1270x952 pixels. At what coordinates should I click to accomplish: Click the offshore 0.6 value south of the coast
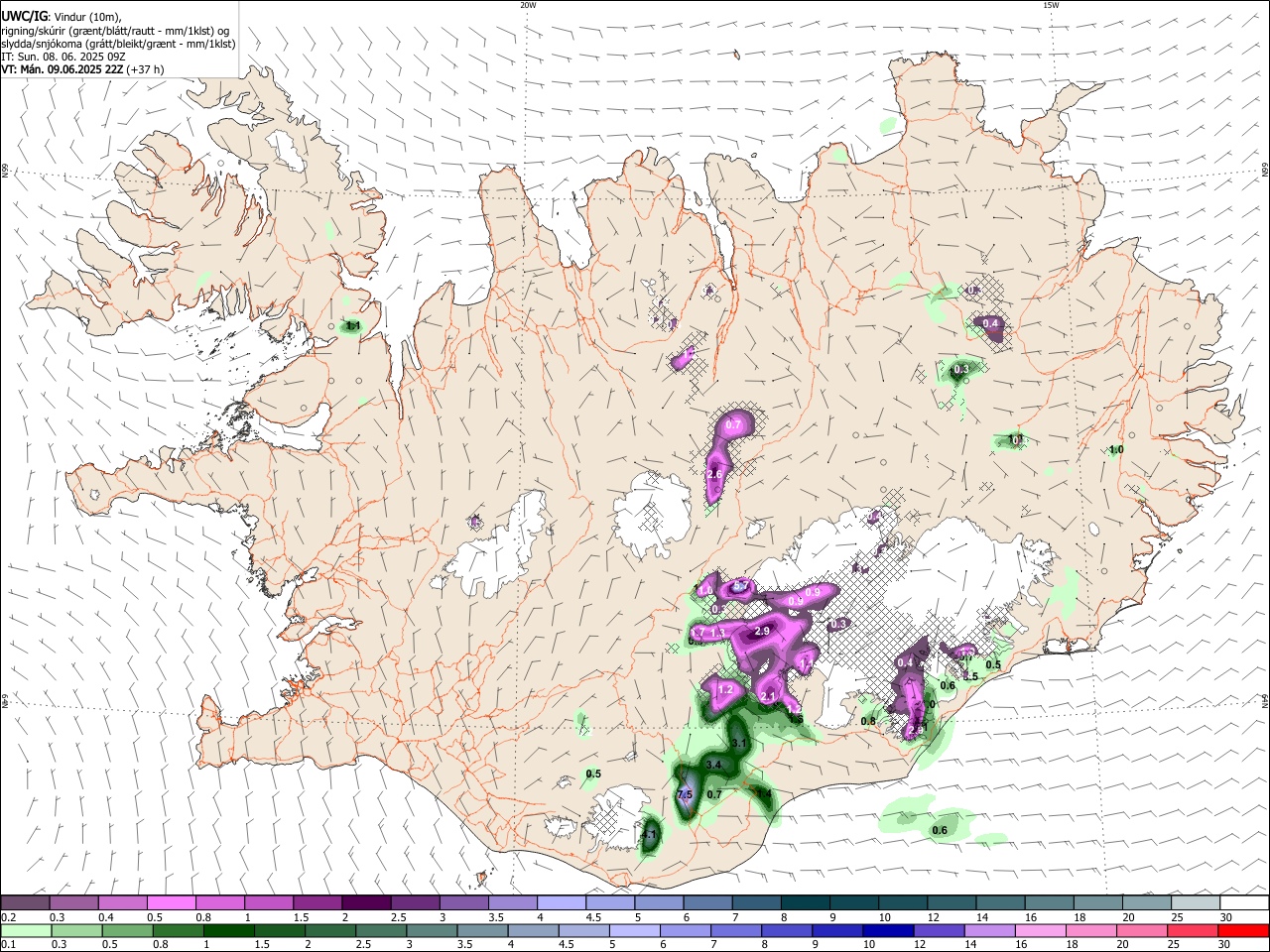pos(940,830)
